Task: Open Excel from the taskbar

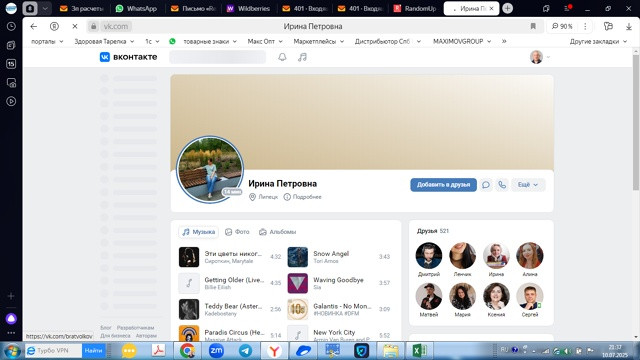Action: [419, 351]
